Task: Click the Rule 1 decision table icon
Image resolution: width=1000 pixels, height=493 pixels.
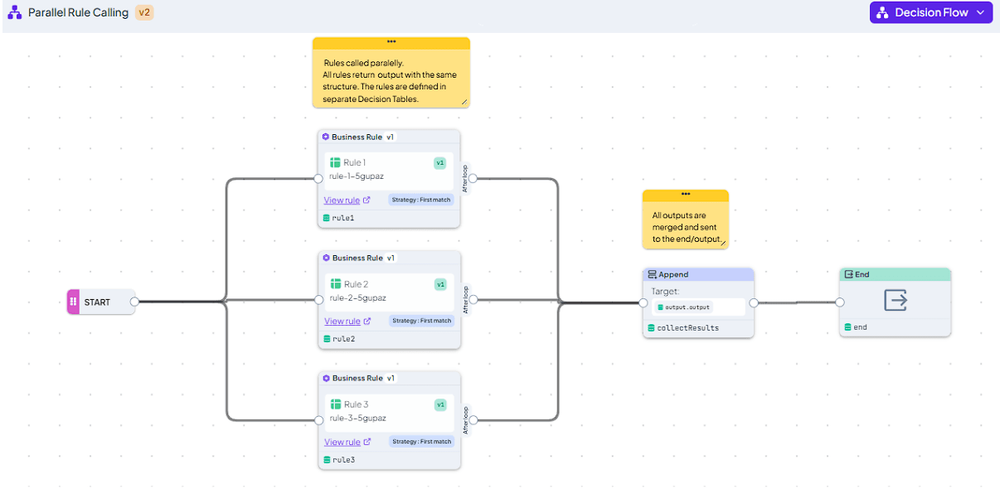Action: [335, 163]
